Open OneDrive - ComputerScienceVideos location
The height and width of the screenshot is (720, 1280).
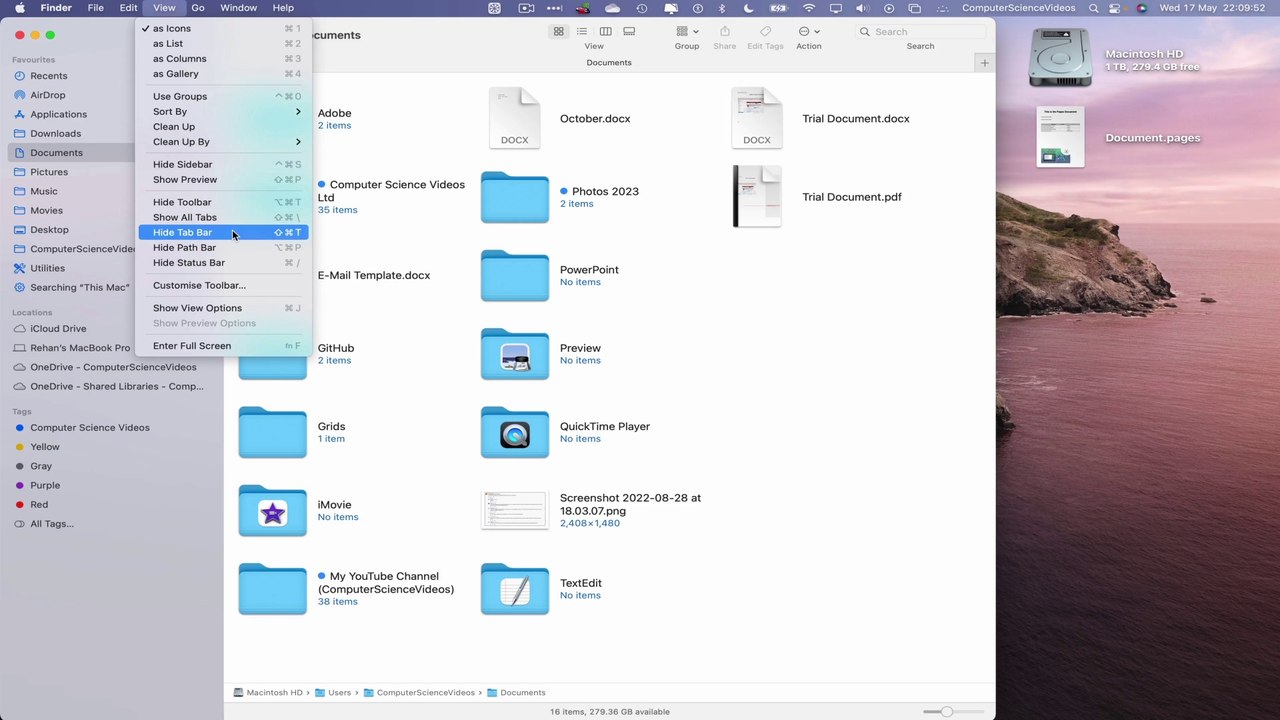113,367
